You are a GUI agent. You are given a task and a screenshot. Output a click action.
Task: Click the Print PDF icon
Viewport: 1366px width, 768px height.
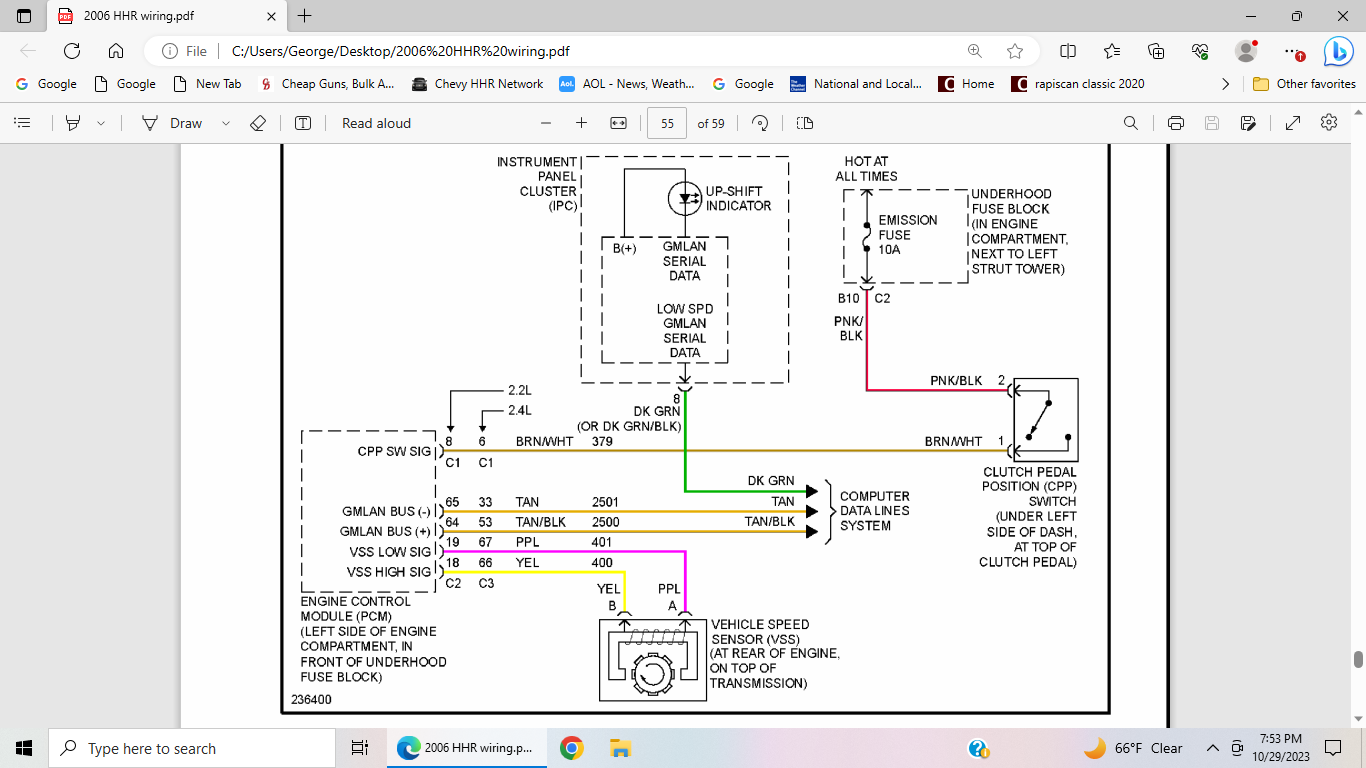(x=1176, y=123)
